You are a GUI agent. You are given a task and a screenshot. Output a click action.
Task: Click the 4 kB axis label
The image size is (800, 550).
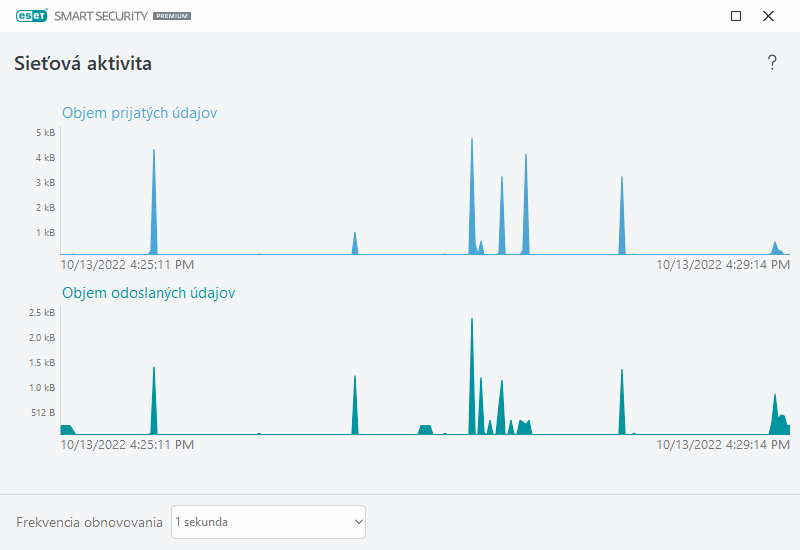[x=45, y=158]
